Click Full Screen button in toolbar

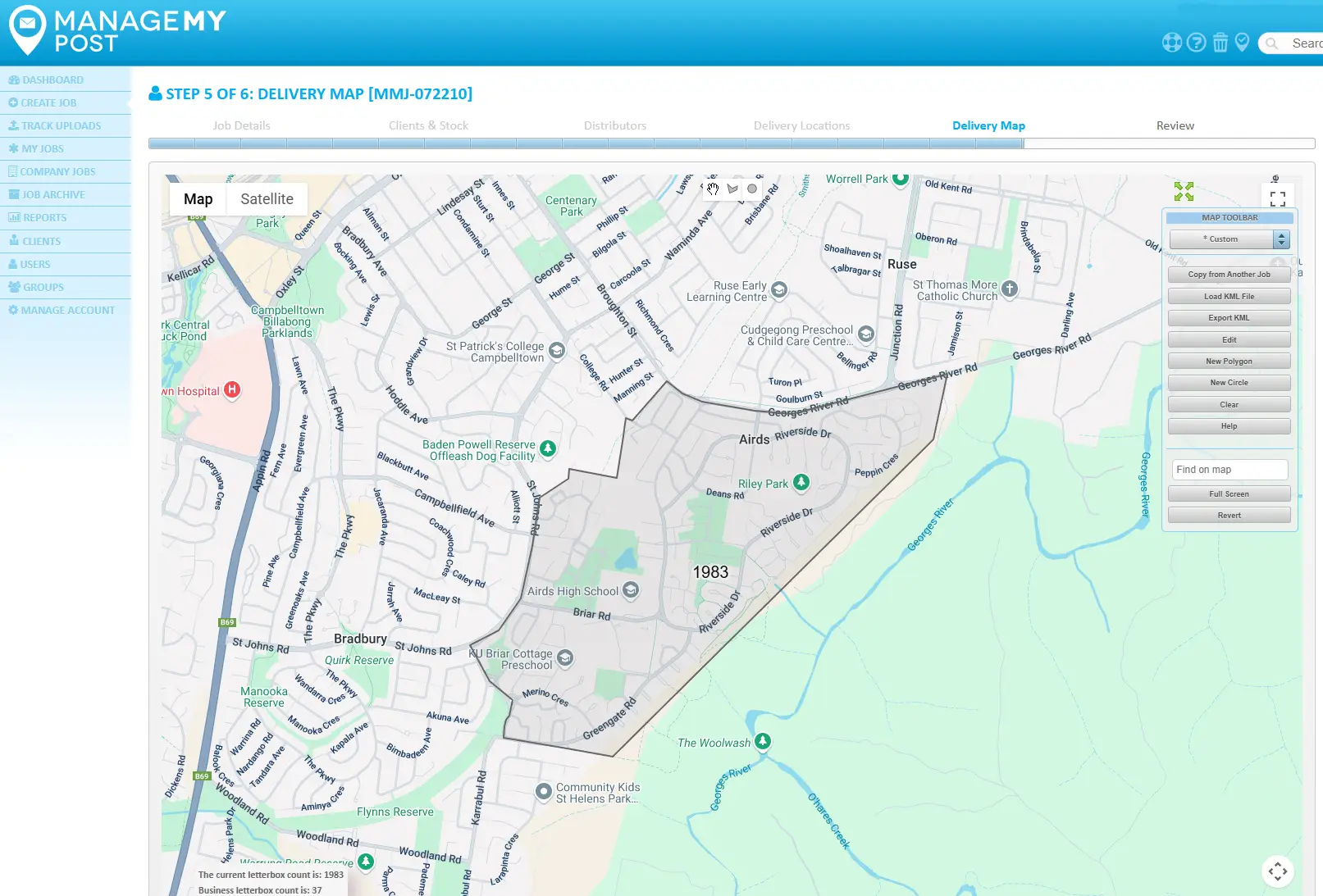click(x=1229, y=494)
